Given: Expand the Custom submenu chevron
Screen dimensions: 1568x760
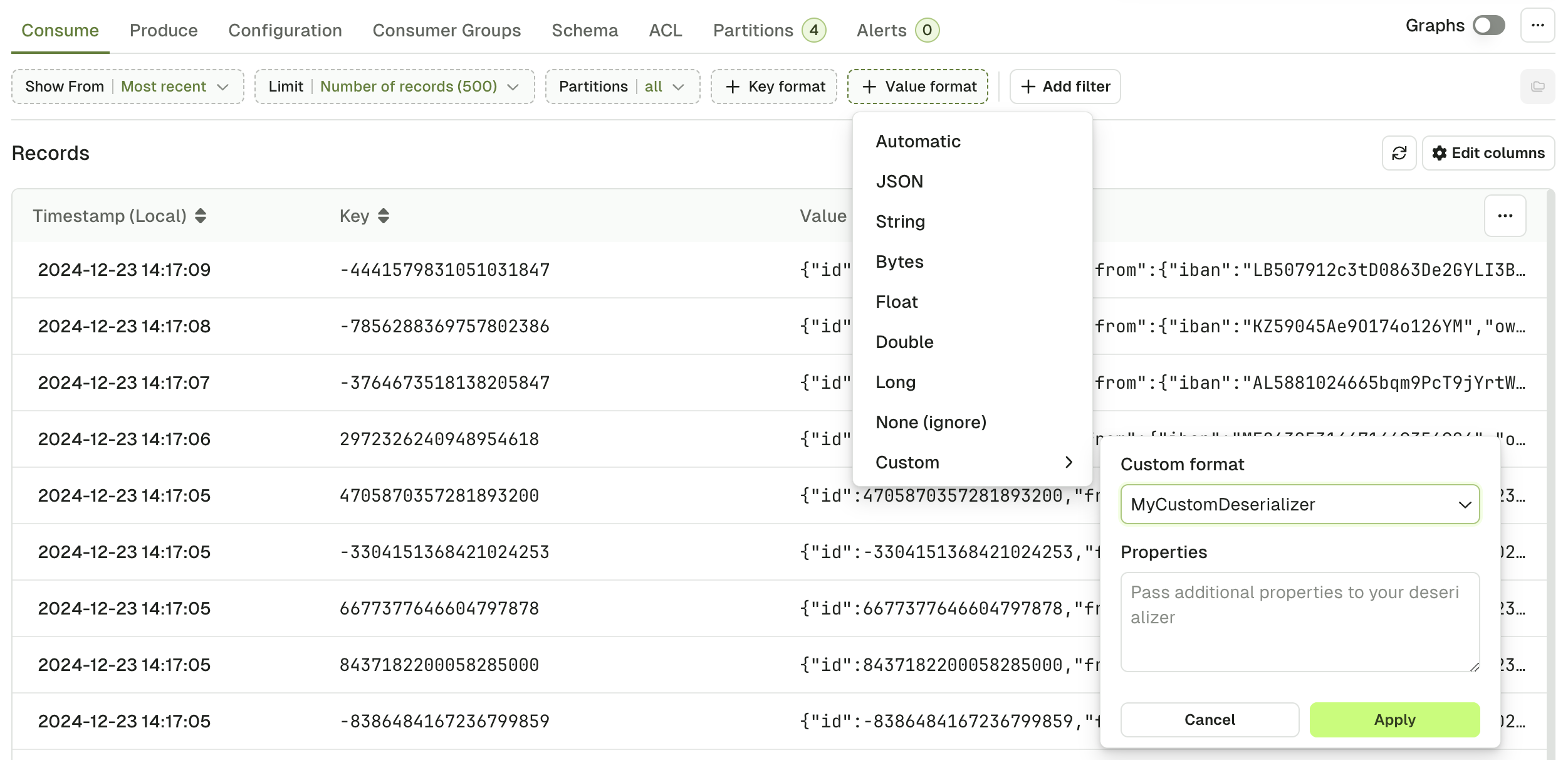Looking at the screenshot, I should click(x=1069, y=462).
